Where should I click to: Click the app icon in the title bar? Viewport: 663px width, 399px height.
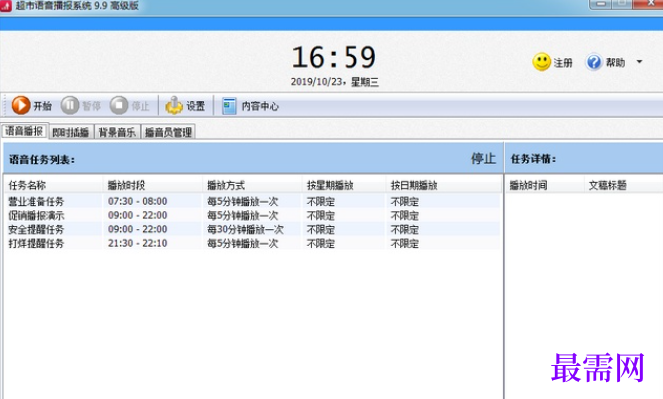[x=5, y=6]
